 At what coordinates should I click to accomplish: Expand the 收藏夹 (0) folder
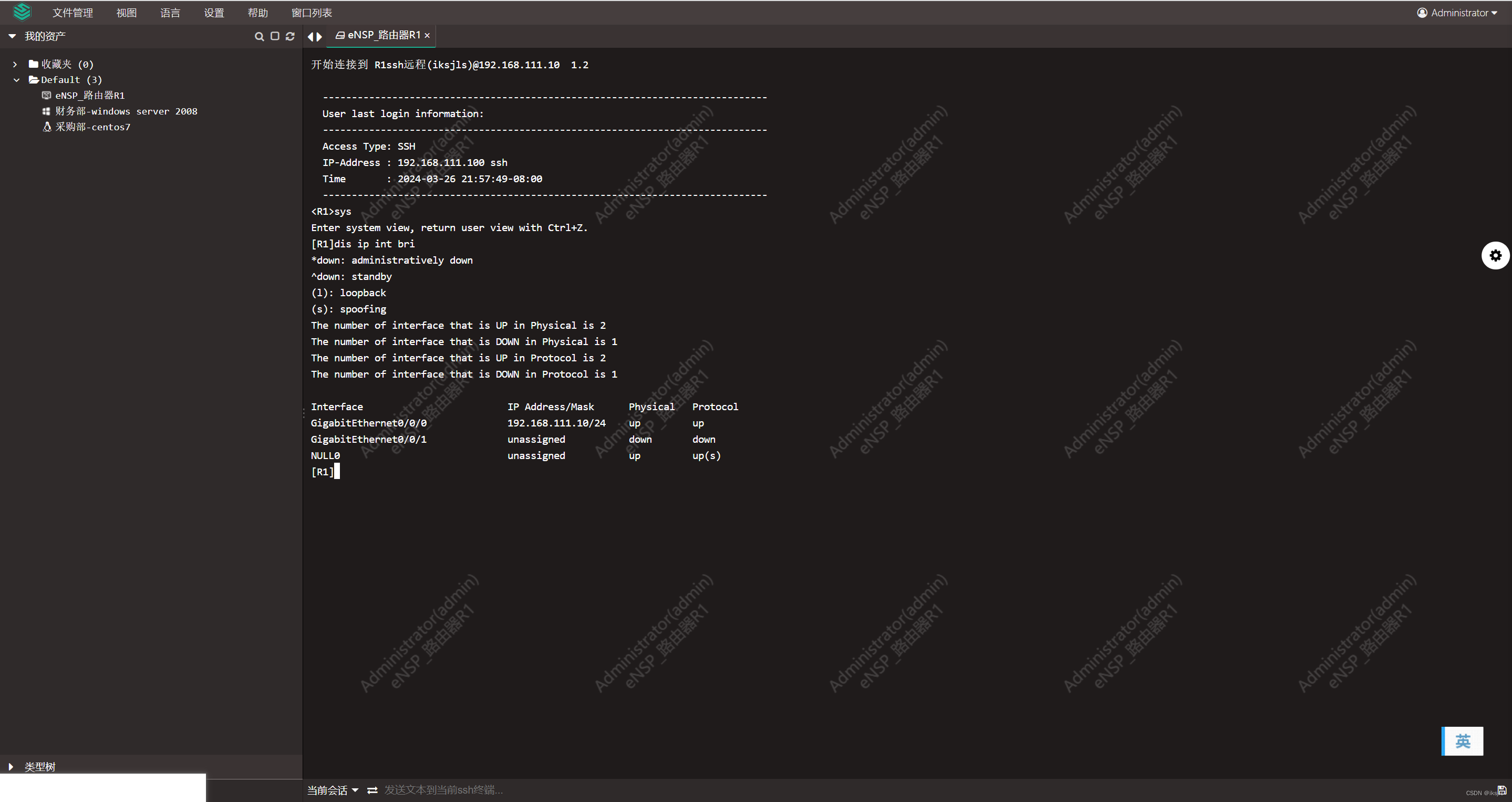tap(15, 64)
